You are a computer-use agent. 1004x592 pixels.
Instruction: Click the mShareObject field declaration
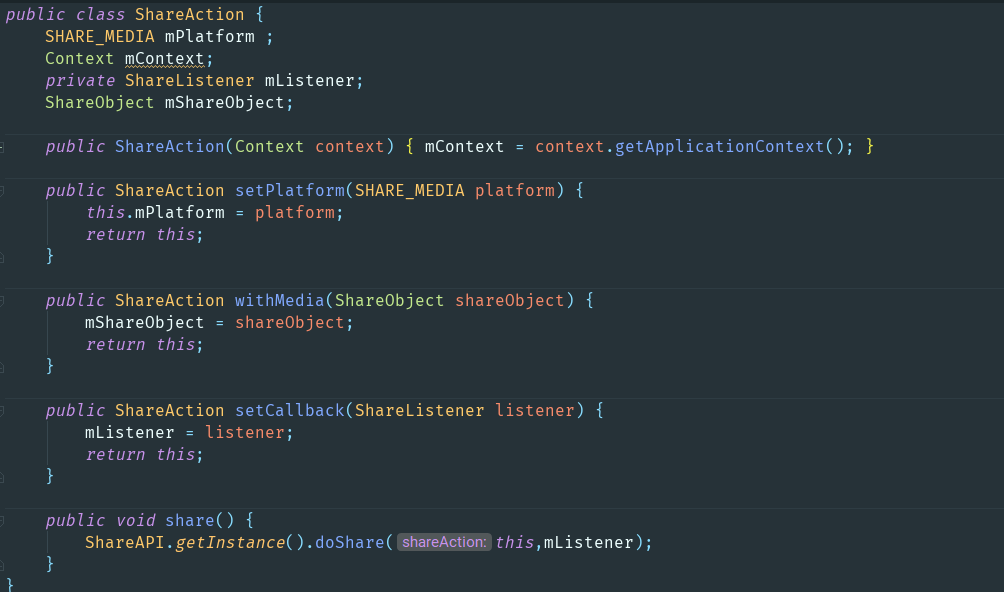tap(224, 102)
